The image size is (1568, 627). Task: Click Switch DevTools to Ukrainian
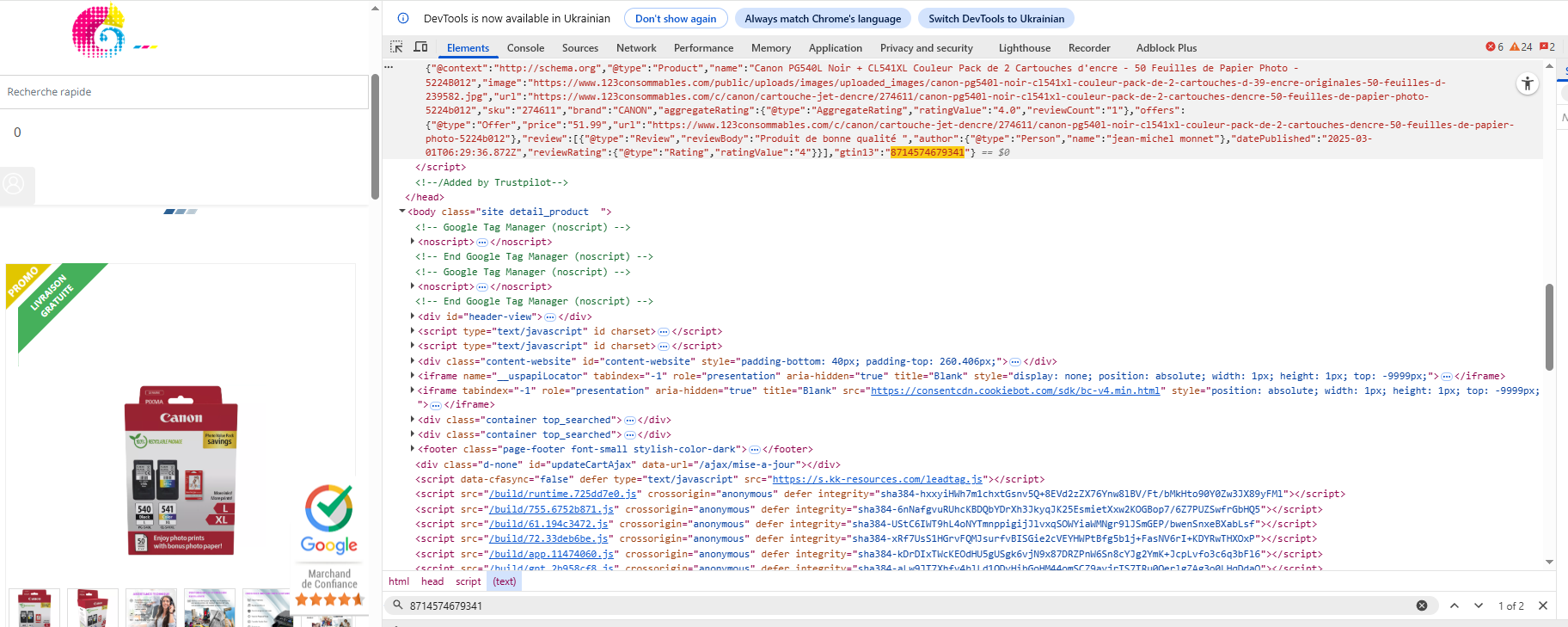(x=996, y=18)
